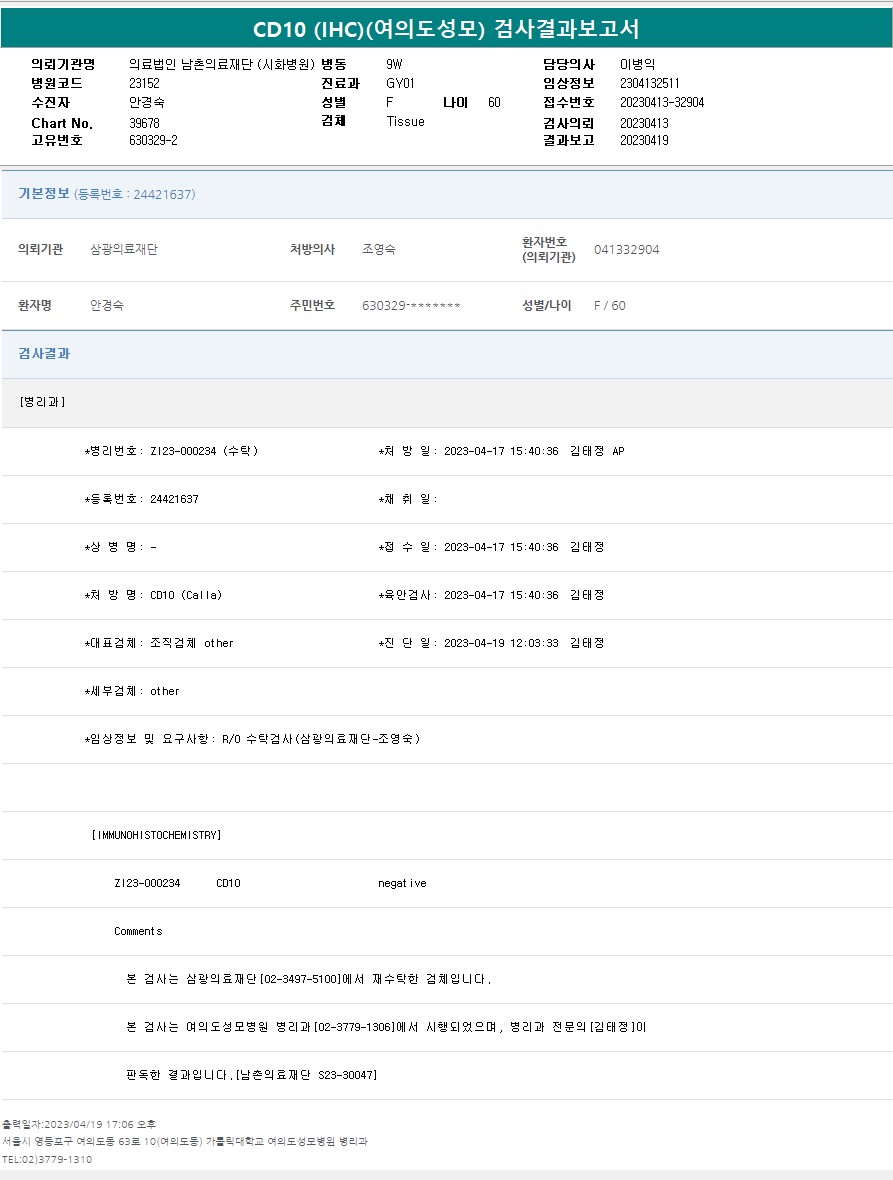Click the [병리과] section label
This screenshot has width=893, height=1180.
(42, 402)
